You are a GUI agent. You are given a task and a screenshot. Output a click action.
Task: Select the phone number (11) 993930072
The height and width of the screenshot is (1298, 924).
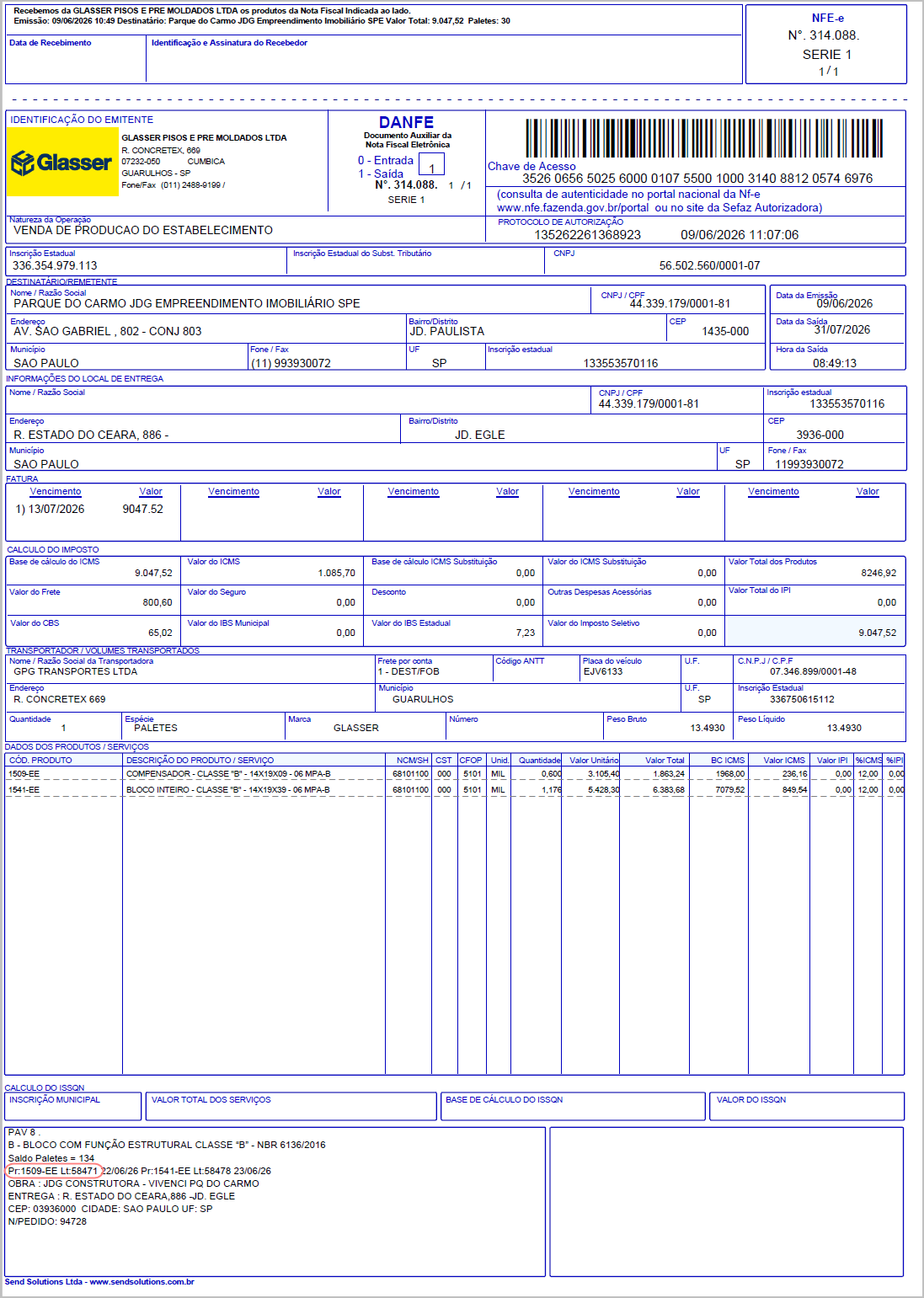[x=291, y=363]
